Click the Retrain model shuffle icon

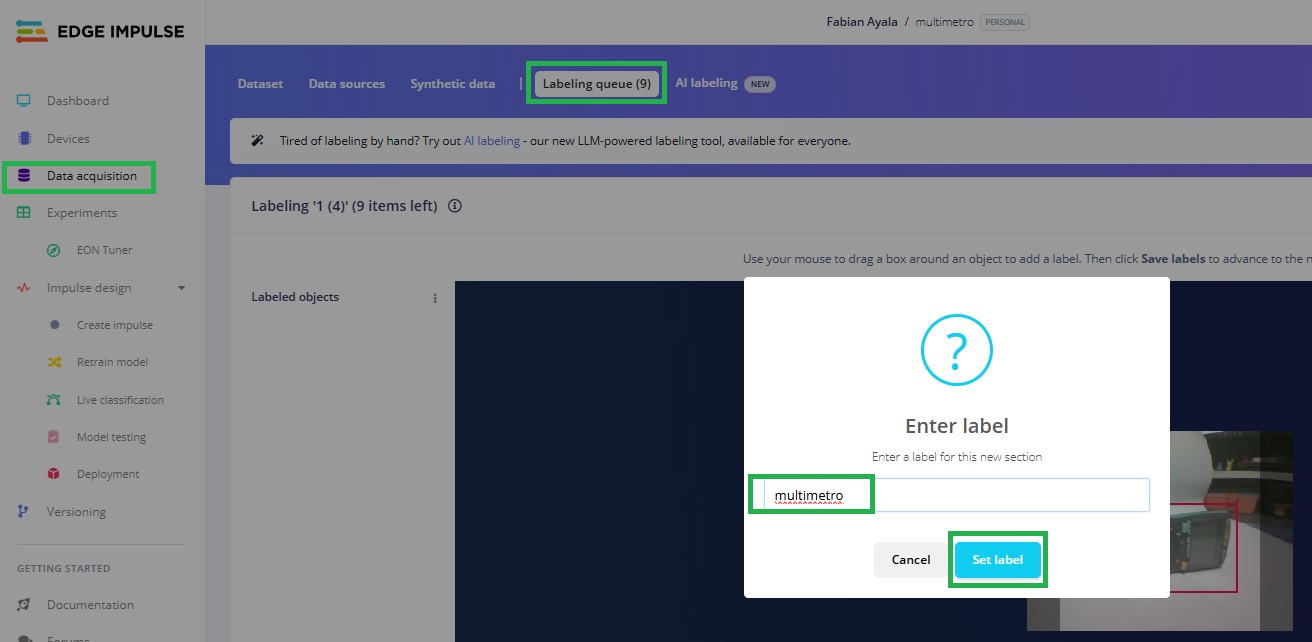coord(54,362)
